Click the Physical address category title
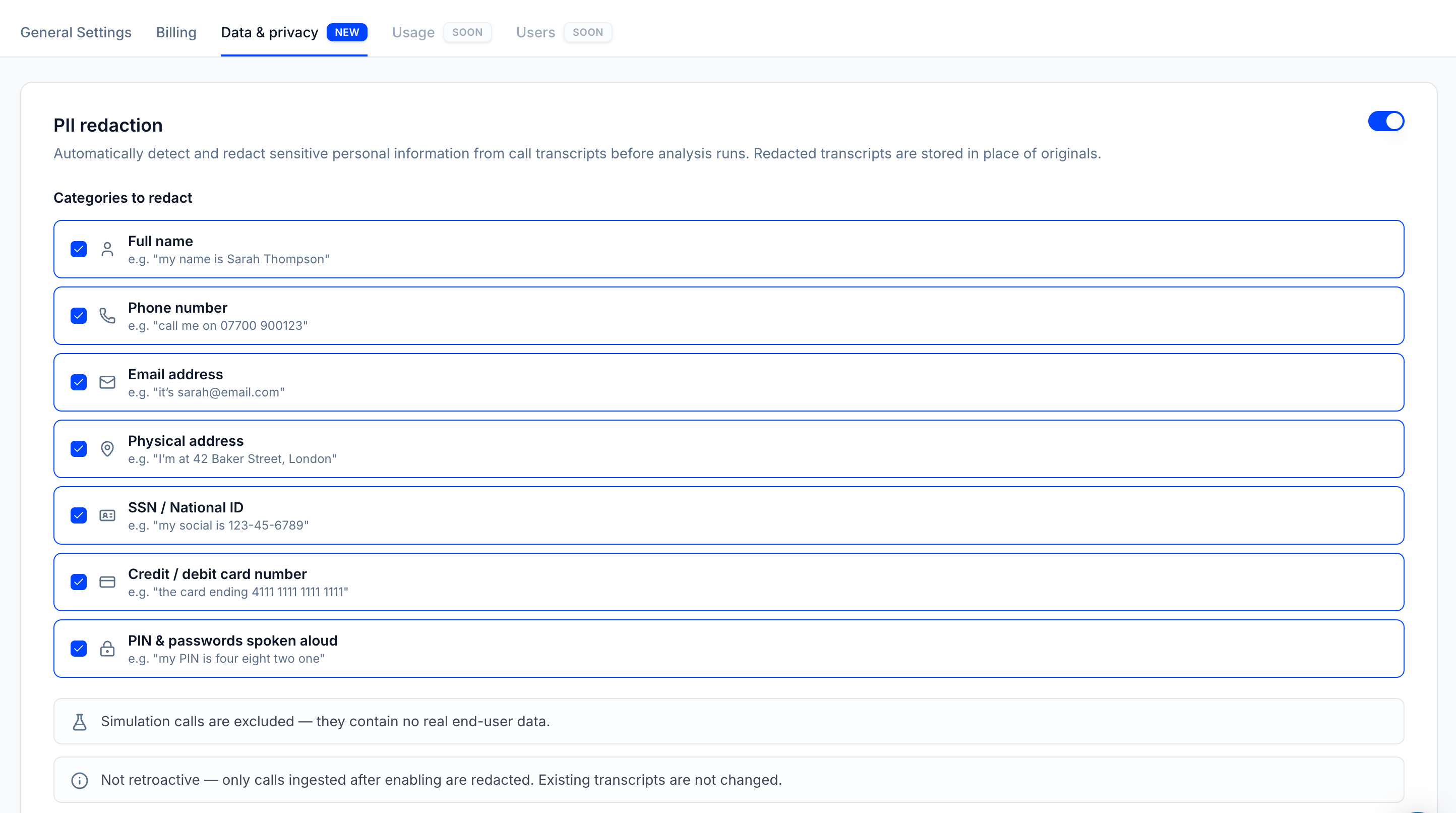1456x813 pixels. (x=186, y=441)
